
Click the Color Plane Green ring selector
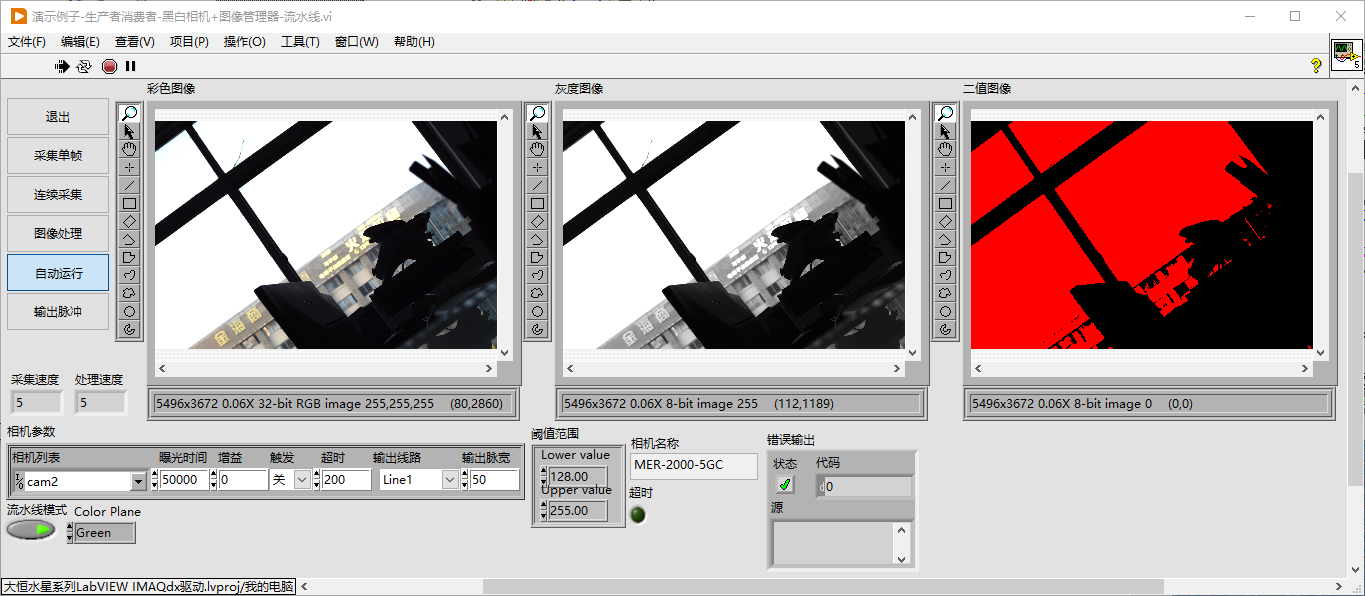tap(105, 533)
